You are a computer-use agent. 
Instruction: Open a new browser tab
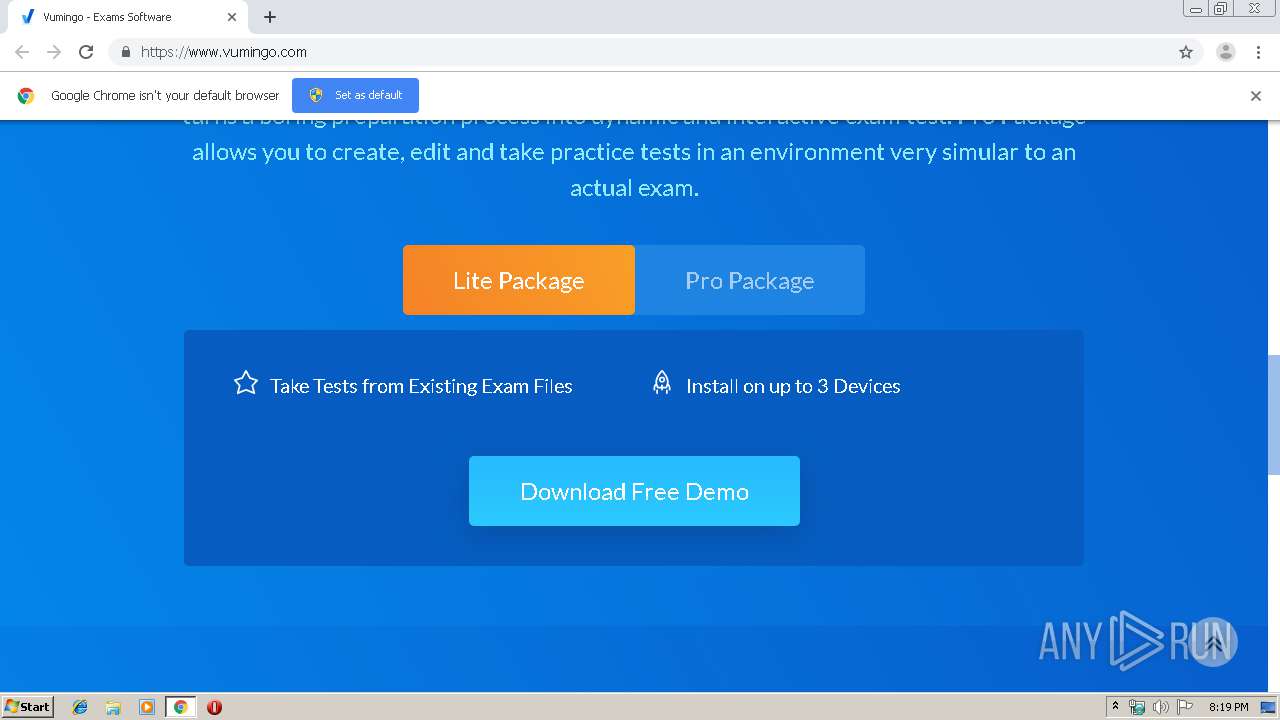click(270, 17)
